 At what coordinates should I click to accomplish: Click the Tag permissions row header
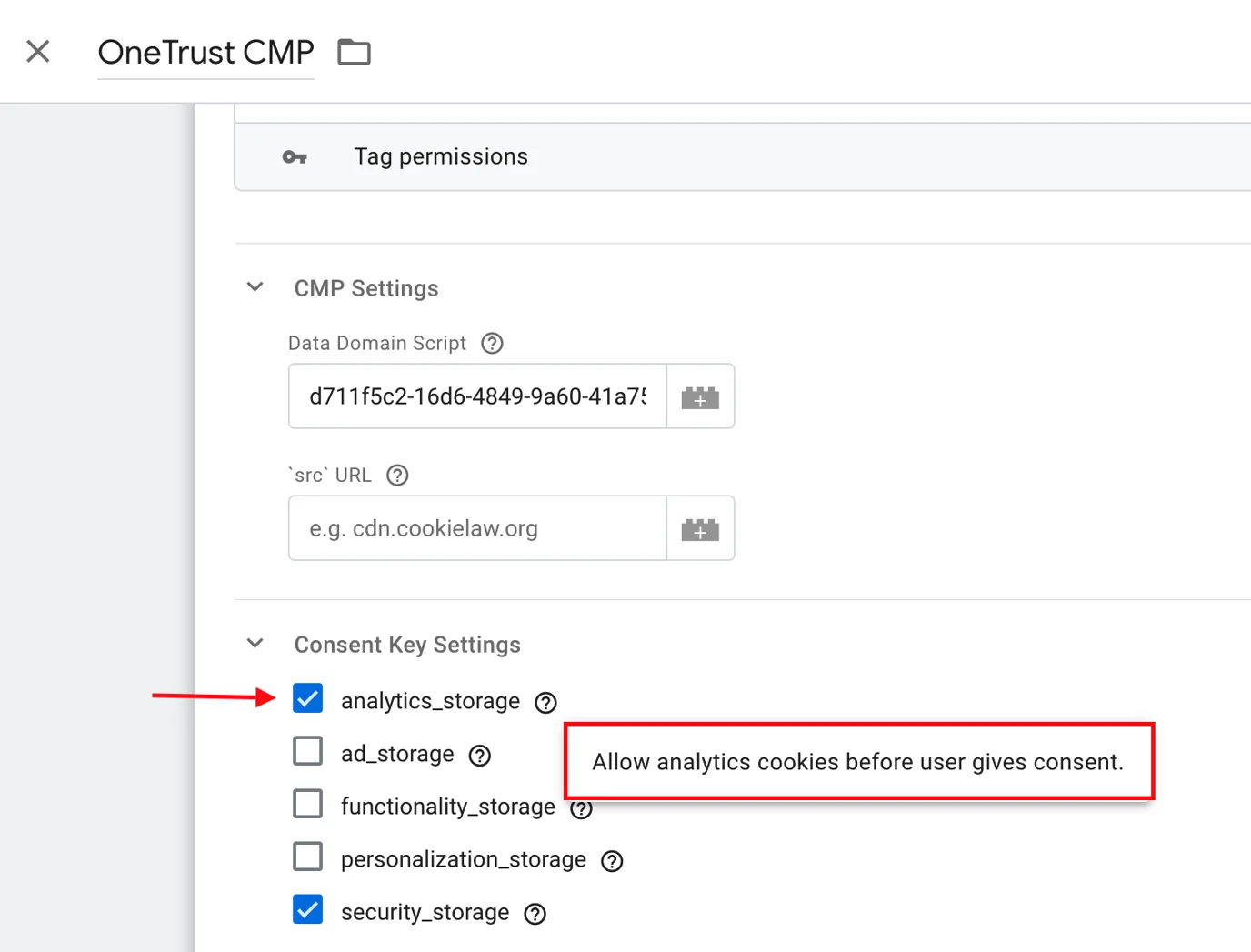441,156
